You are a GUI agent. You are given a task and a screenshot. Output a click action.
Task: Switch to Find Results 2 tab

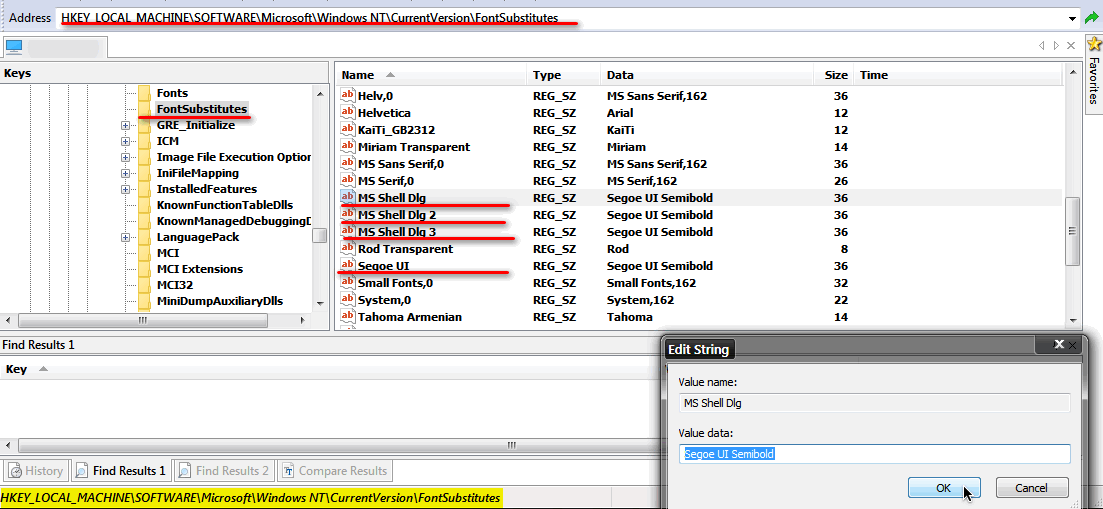click(x=224, y=470)
